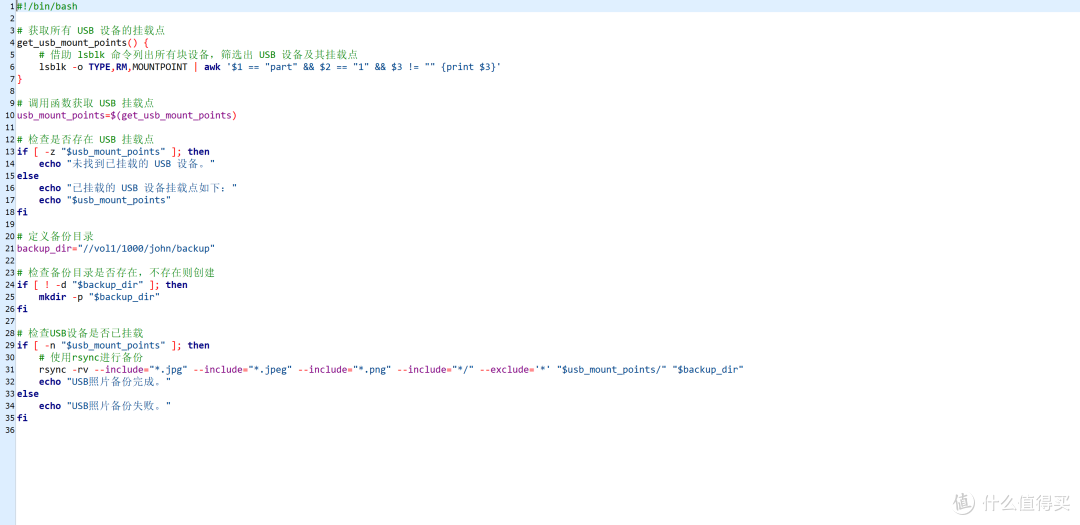Click the comment '# 使用rsync进行备份'
The width and height of the screenshot is (1080, 525).
(x=91, y=358)
